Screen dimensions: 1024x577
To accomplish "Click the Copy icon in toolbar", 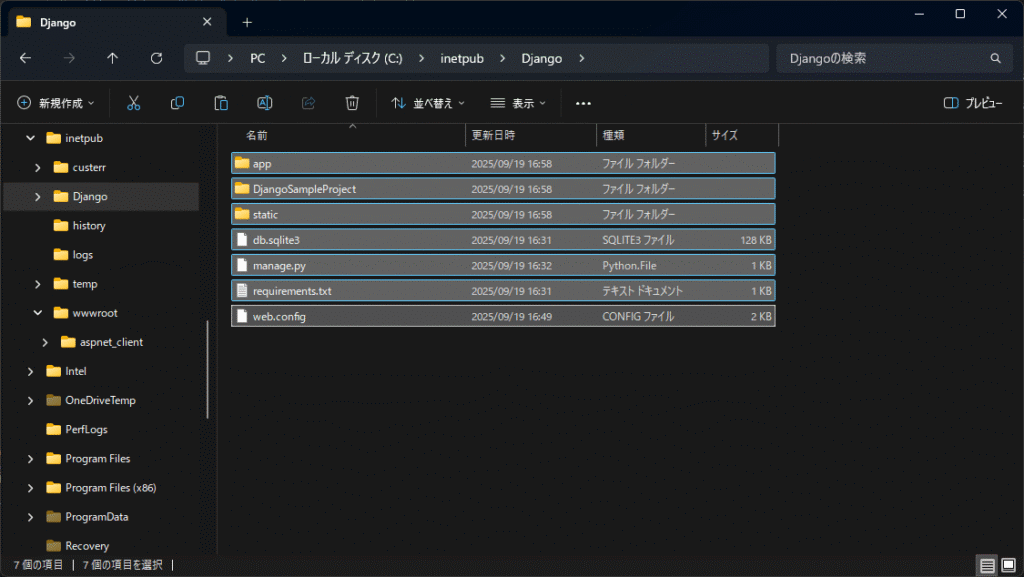I will pos(177,103).
